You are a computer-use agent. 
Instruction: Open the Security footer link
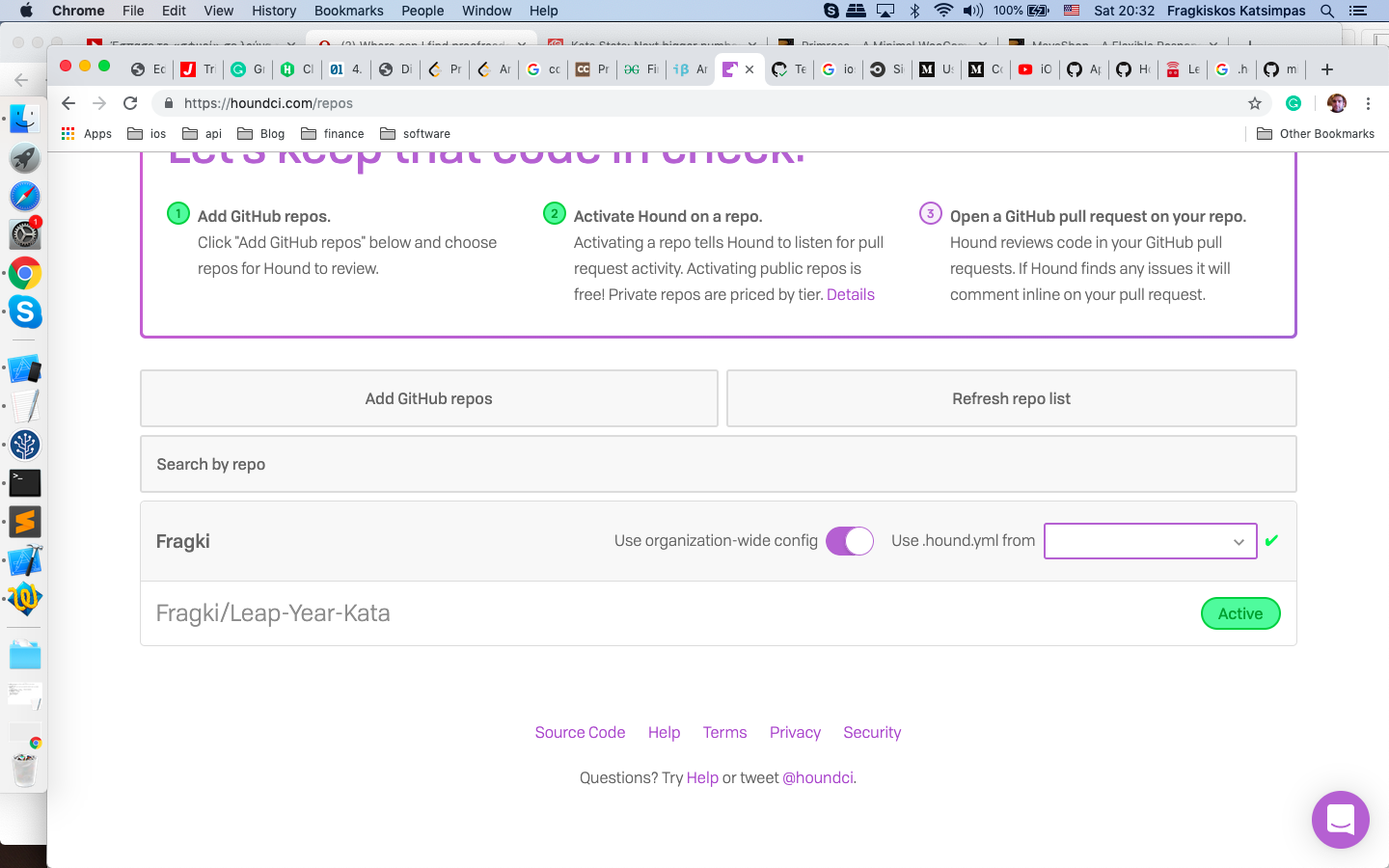point(872,733)
